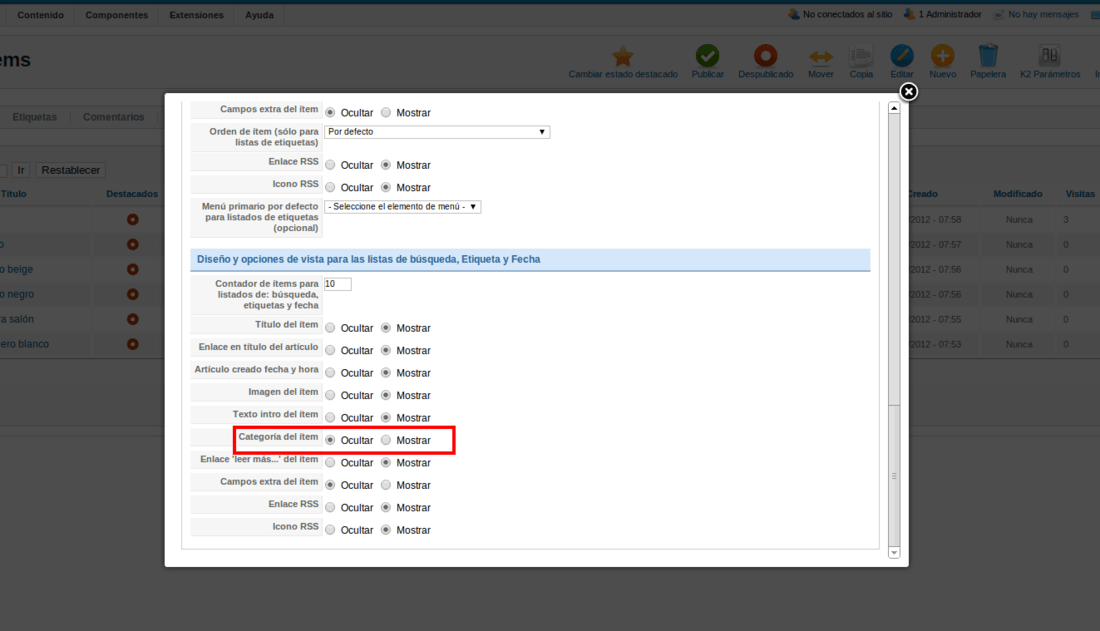Click the 1 Administrador user icon

[x=909, y=14]
